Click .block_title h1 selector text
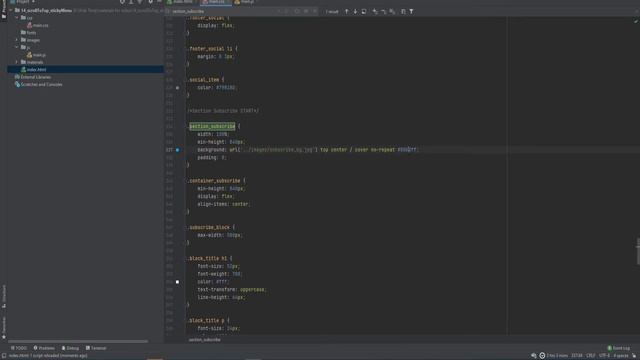Image resolution: width=640 pixels, height=360 pixels. pos(207,258)
